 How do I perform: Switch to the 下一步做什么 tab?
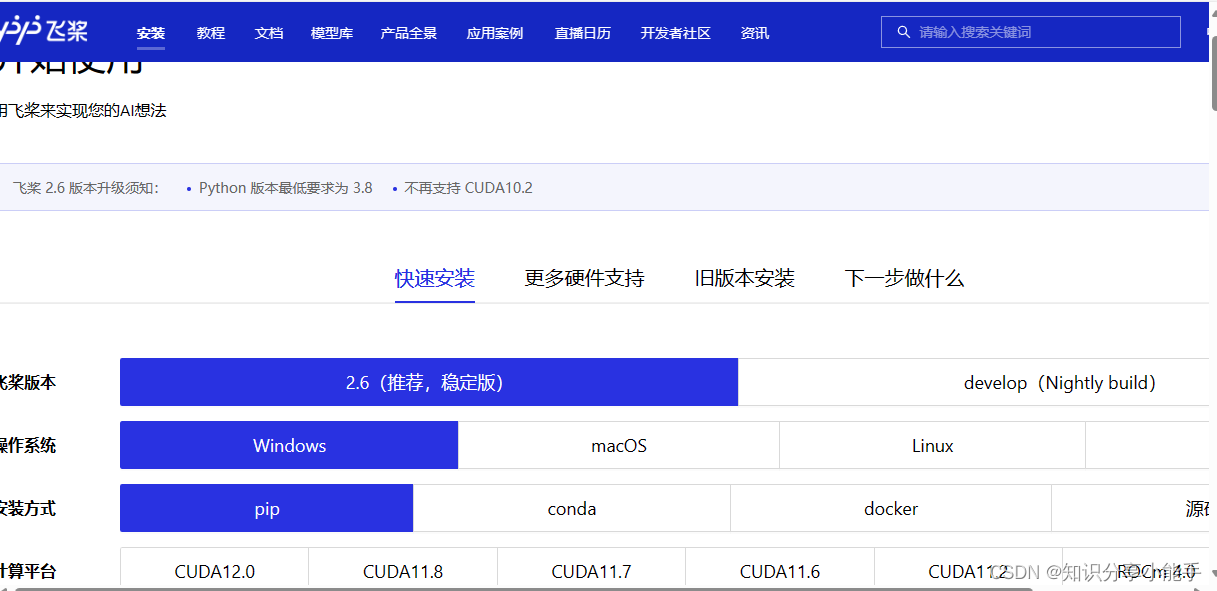(x=905, y=278)
